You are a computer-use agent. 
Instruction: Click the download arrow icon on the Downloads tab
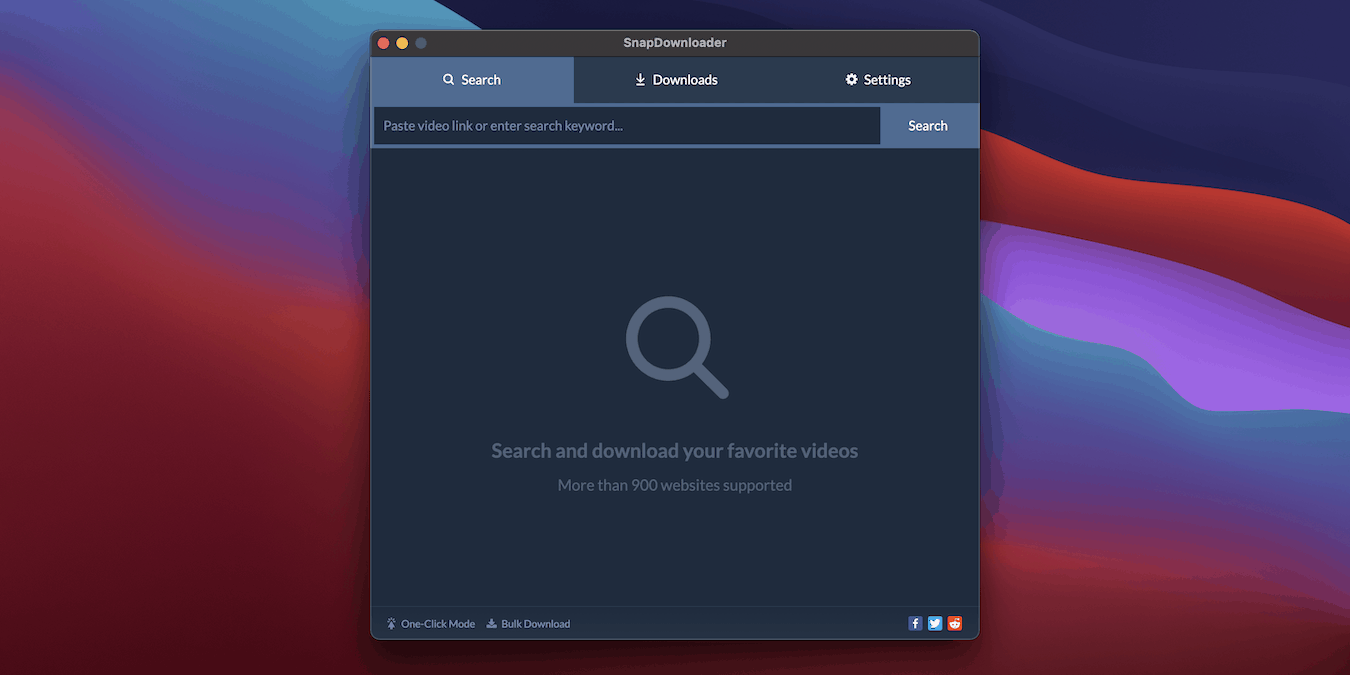(640, 79)
